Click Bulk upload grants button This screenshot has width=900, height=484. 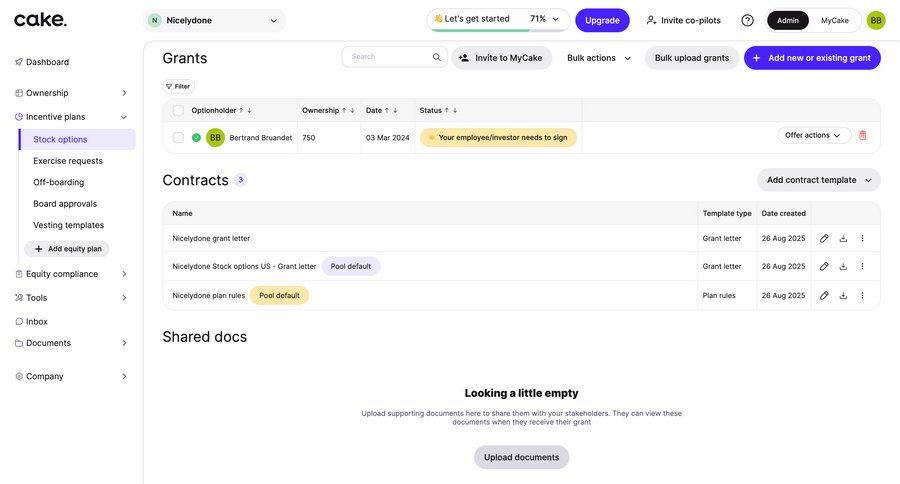[x=692, y=58]
